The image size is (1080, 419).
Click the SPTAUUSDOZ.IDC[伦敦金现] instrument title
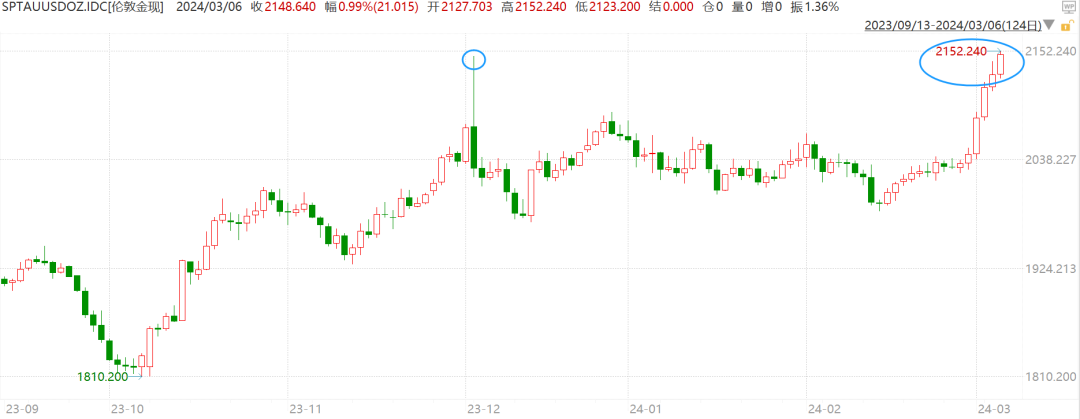click(x=82, y=8)
